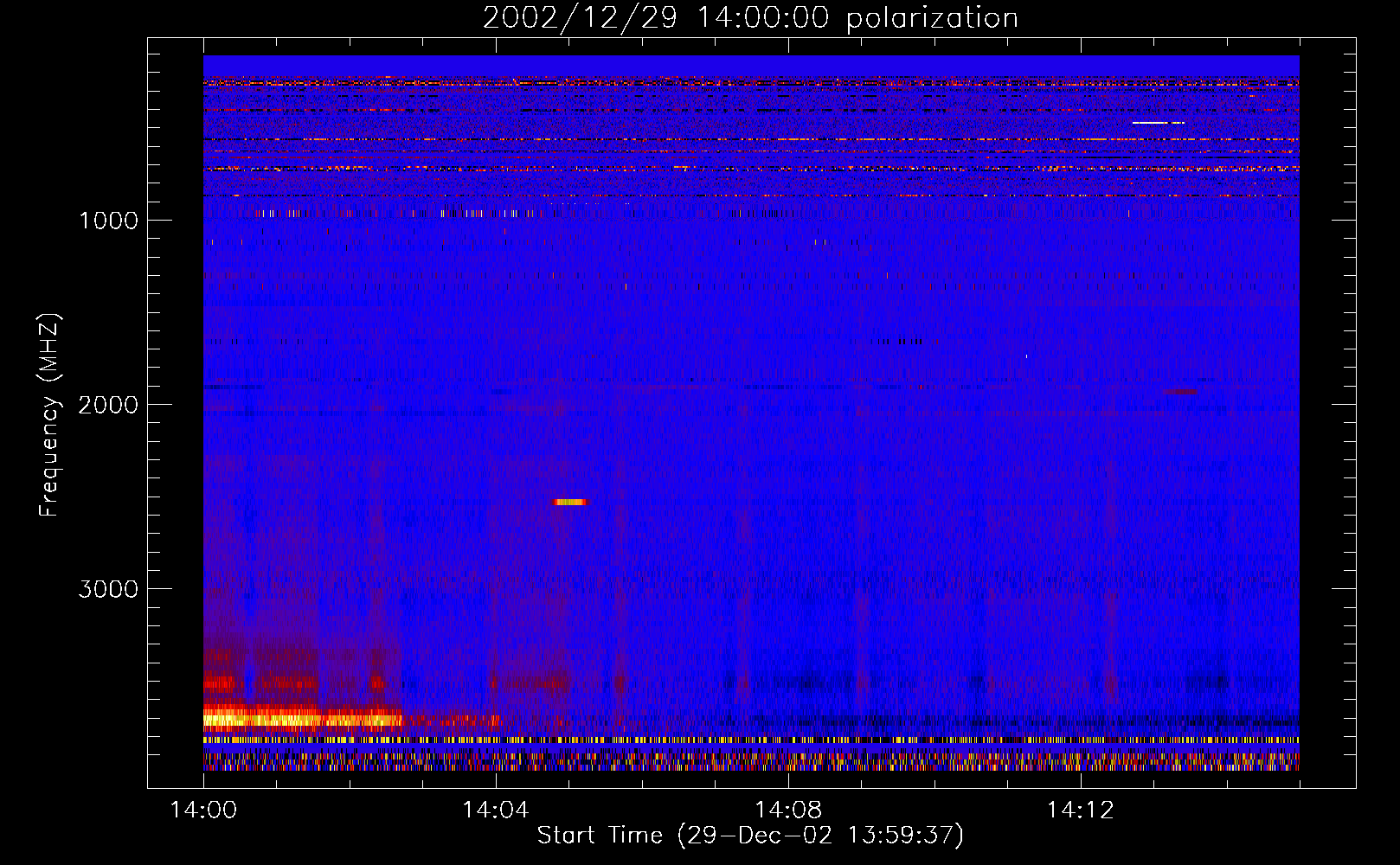Click the bright yellow emission band at 14:00 bottom
Image resolution: width=1400 pixels, height=865 pixels.
click(303, 719)
